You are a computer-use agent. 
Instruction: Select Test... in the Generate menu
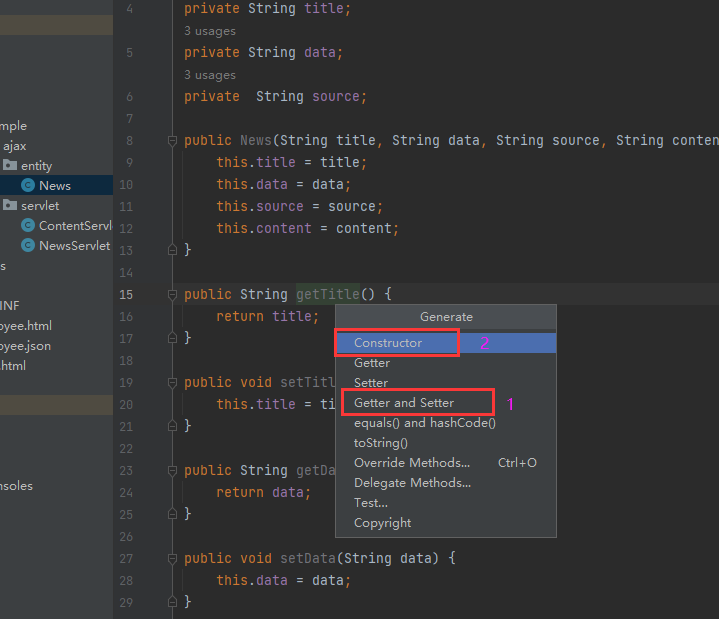tap(371, 503)
